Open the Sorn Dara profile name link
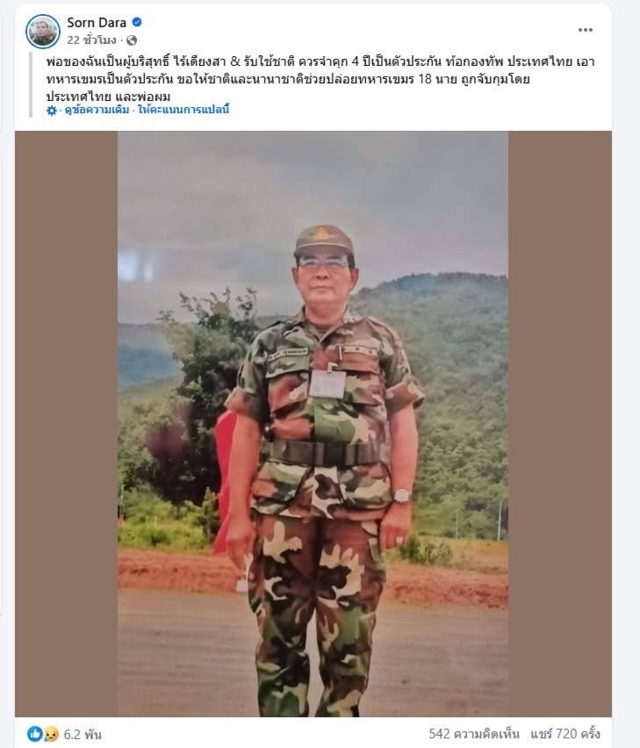This screenshot has width=640, height=748. click(97, 22)
